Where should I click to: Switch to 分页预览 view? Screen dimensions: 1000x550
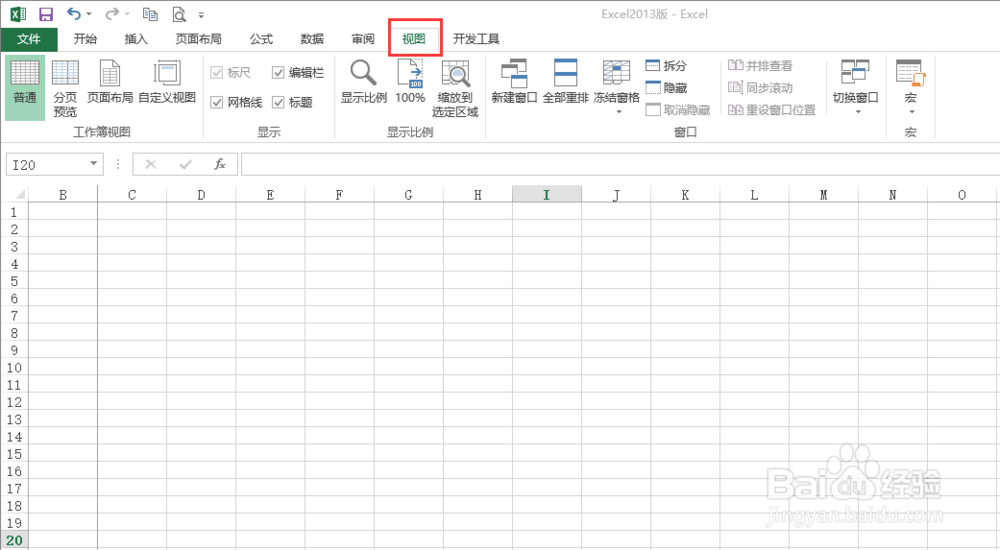pos(65,87)
